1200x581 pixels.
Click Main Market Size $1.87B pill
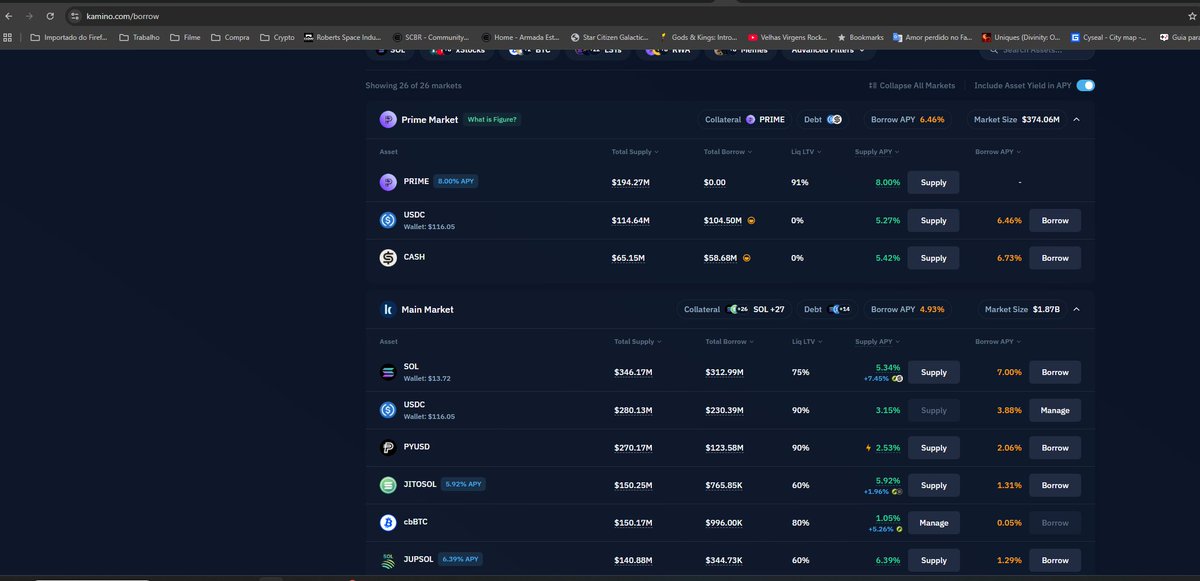1021,309
